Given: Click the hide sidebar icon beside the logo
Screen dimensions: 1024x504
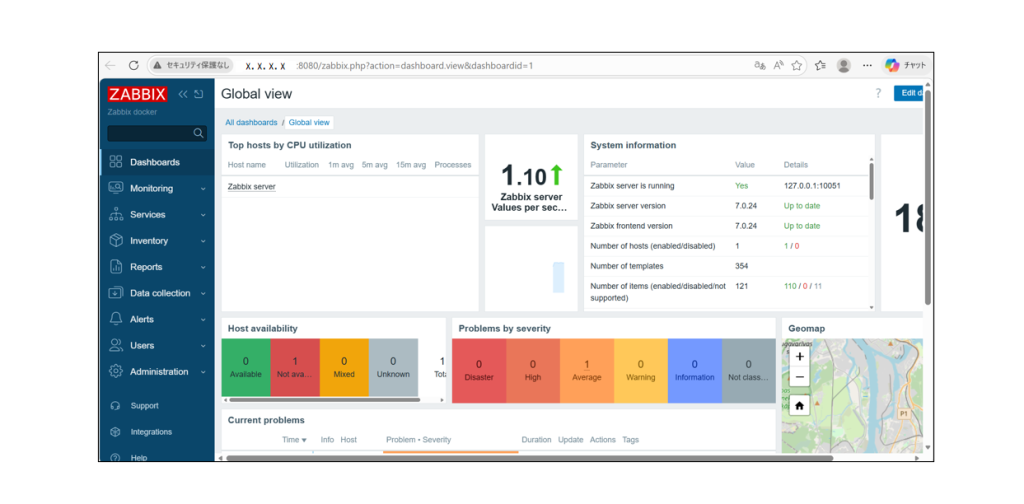Looking at the screenshot, I should 199,94.
